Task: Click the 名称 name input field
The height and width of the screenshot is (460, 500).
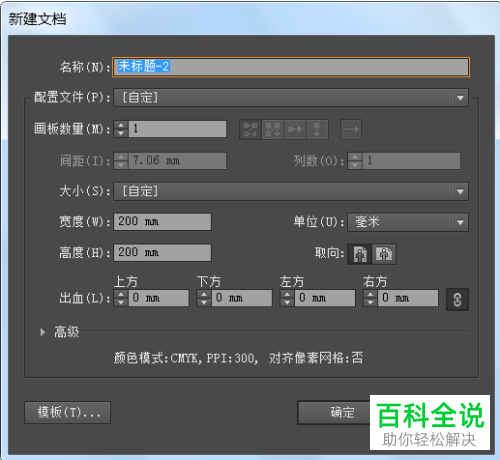Action: click(291, 67)
